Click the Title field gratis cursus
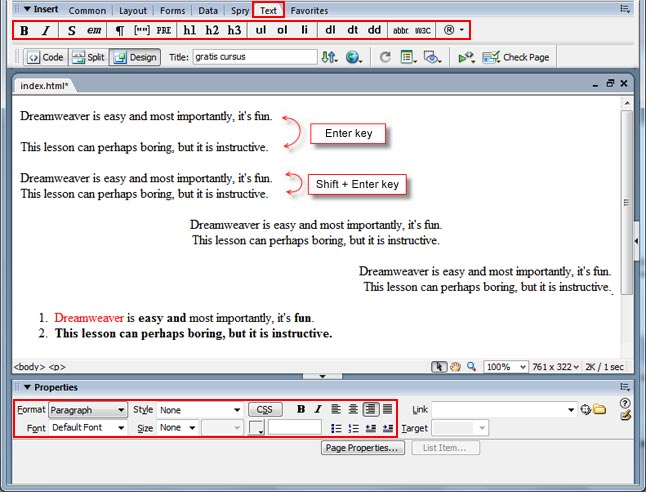 coord(255,57)
